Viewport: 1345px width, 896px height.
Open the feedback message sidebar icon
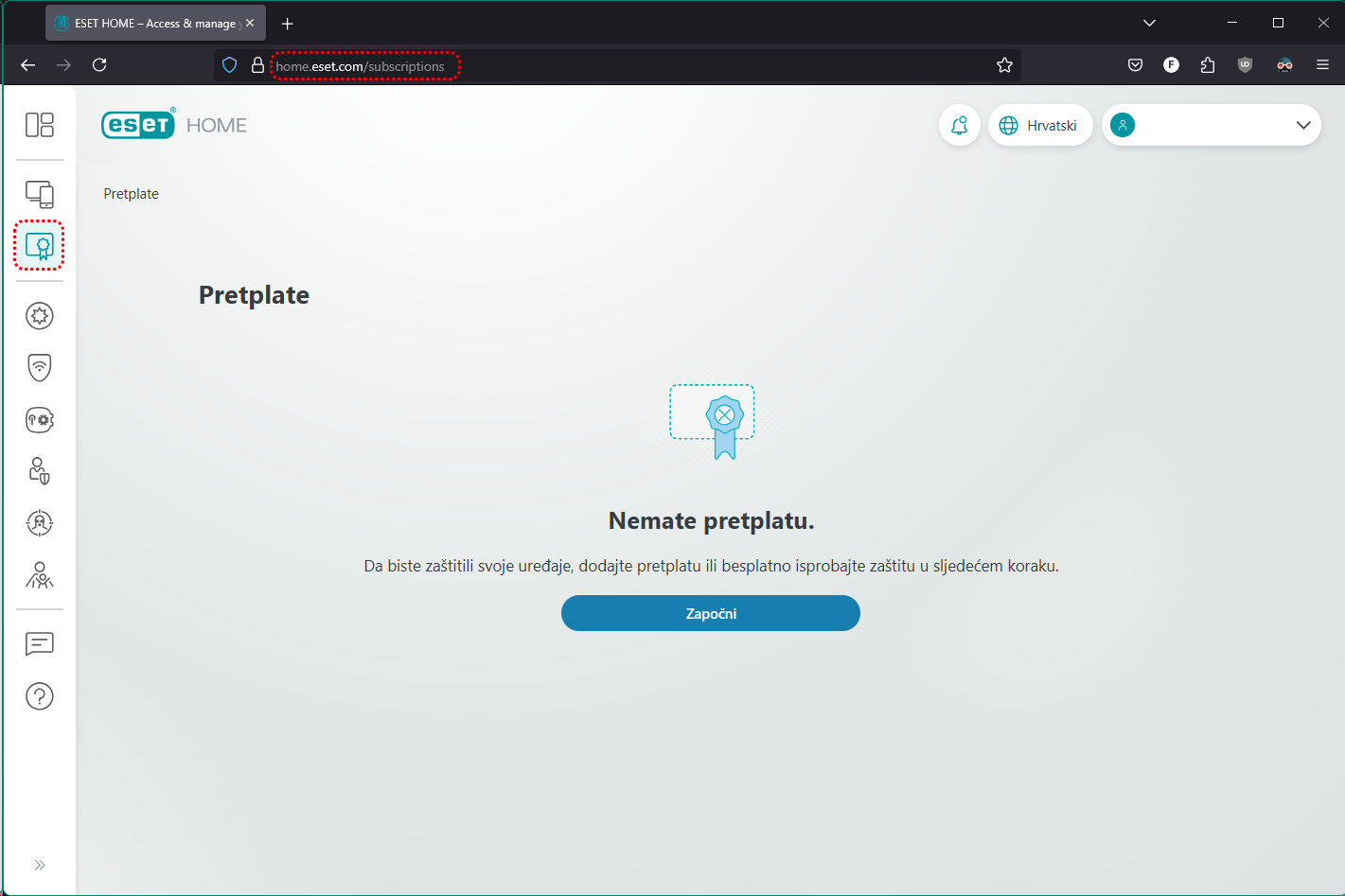pyautogui.click(x=40, y=644)
